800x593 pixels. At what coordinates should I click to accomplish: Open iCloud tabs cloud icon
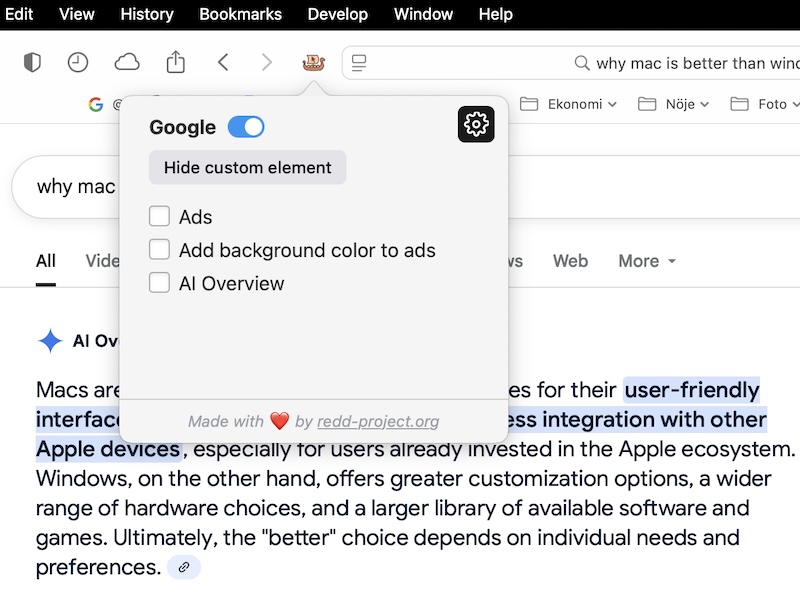pos(127,63)
